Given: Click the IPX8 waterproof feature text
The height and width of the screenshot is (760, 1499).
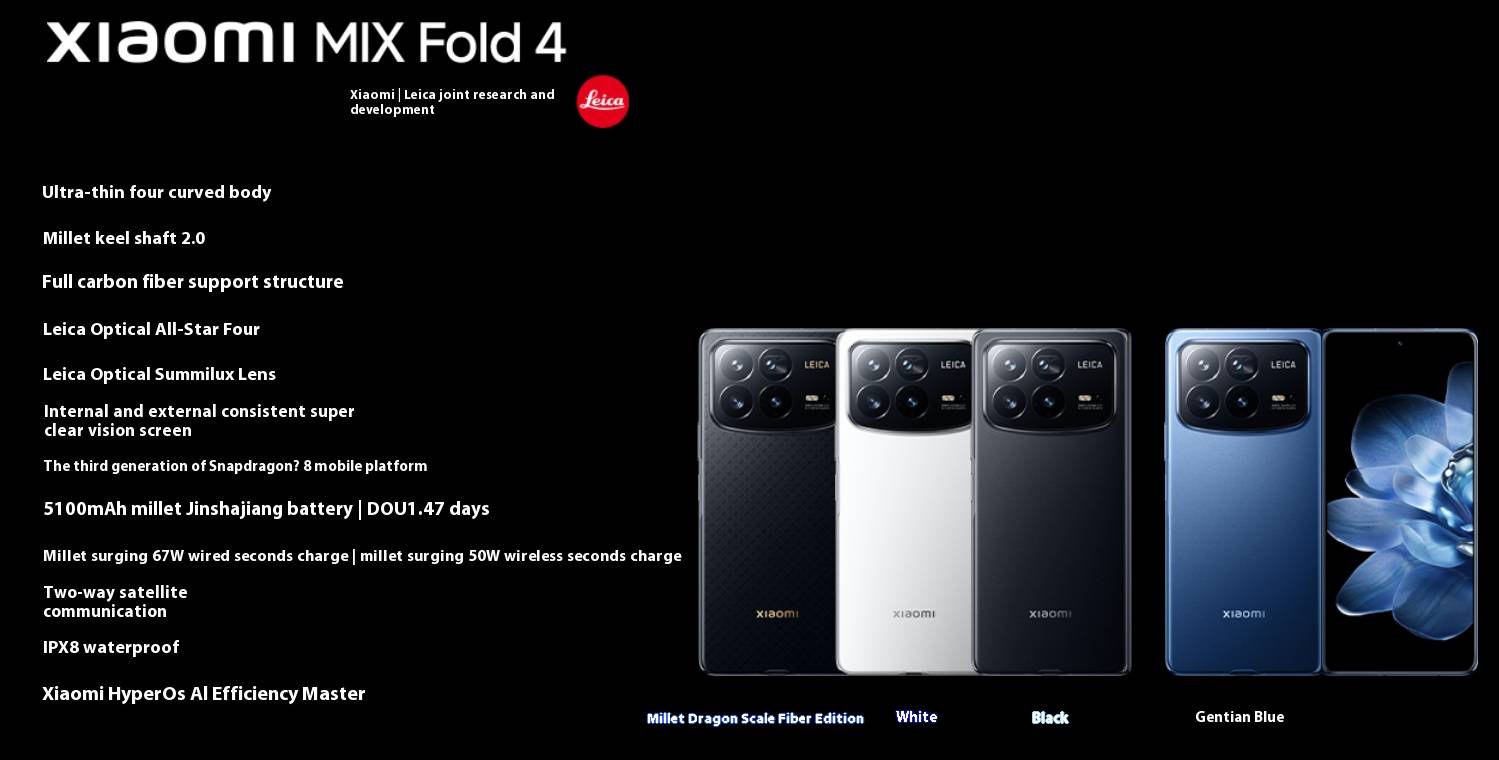Looking at the screenshot, I should pos(111,647).
